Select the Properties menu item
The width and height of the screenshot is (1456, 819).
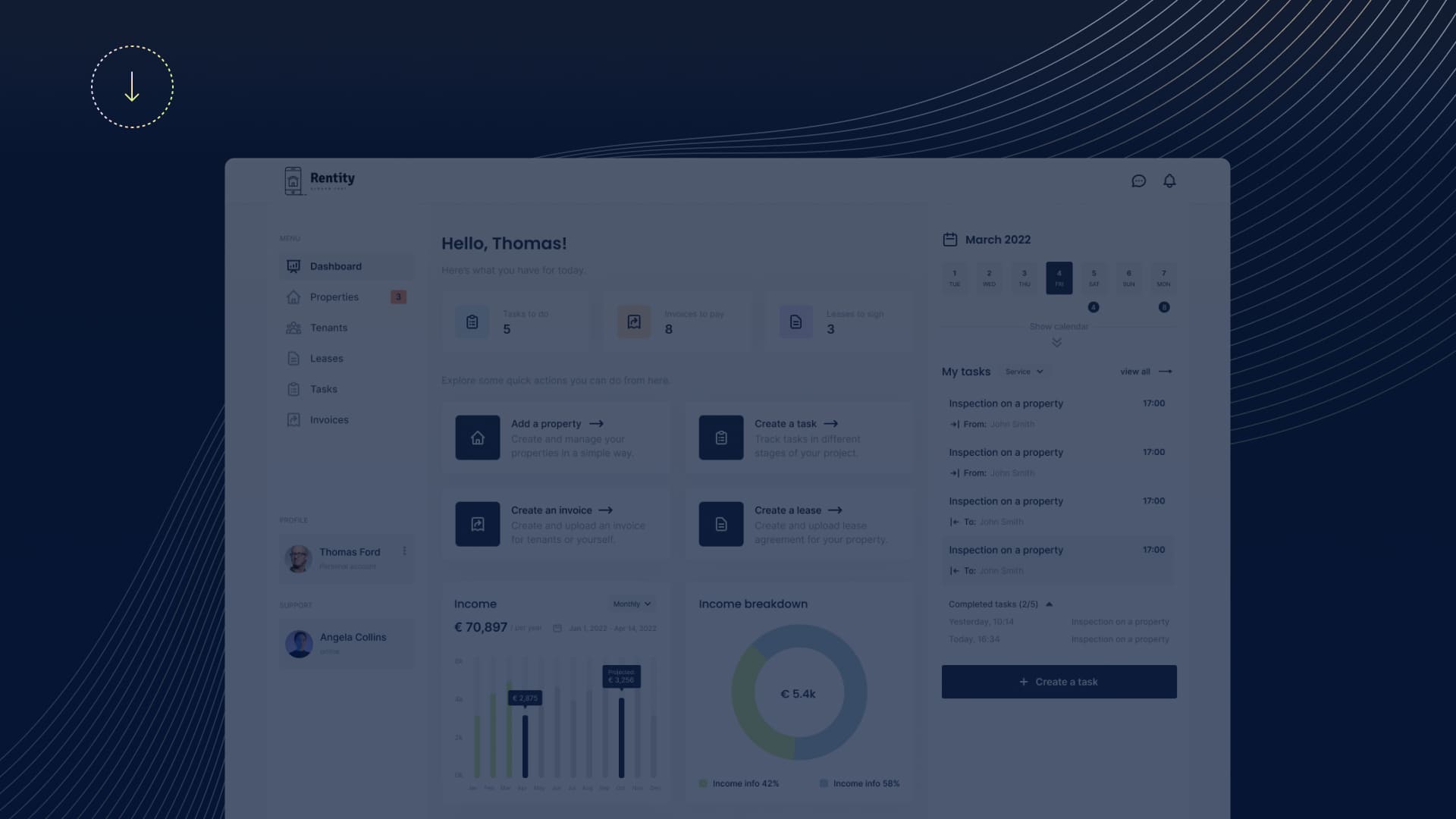333,297
